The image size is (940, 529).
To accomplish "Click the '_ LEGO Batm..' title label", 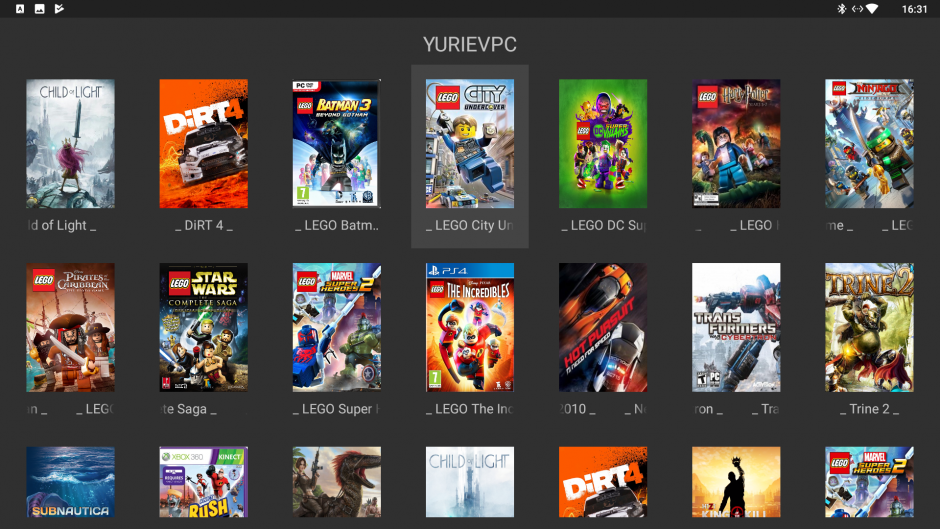I will coord(336,226).
